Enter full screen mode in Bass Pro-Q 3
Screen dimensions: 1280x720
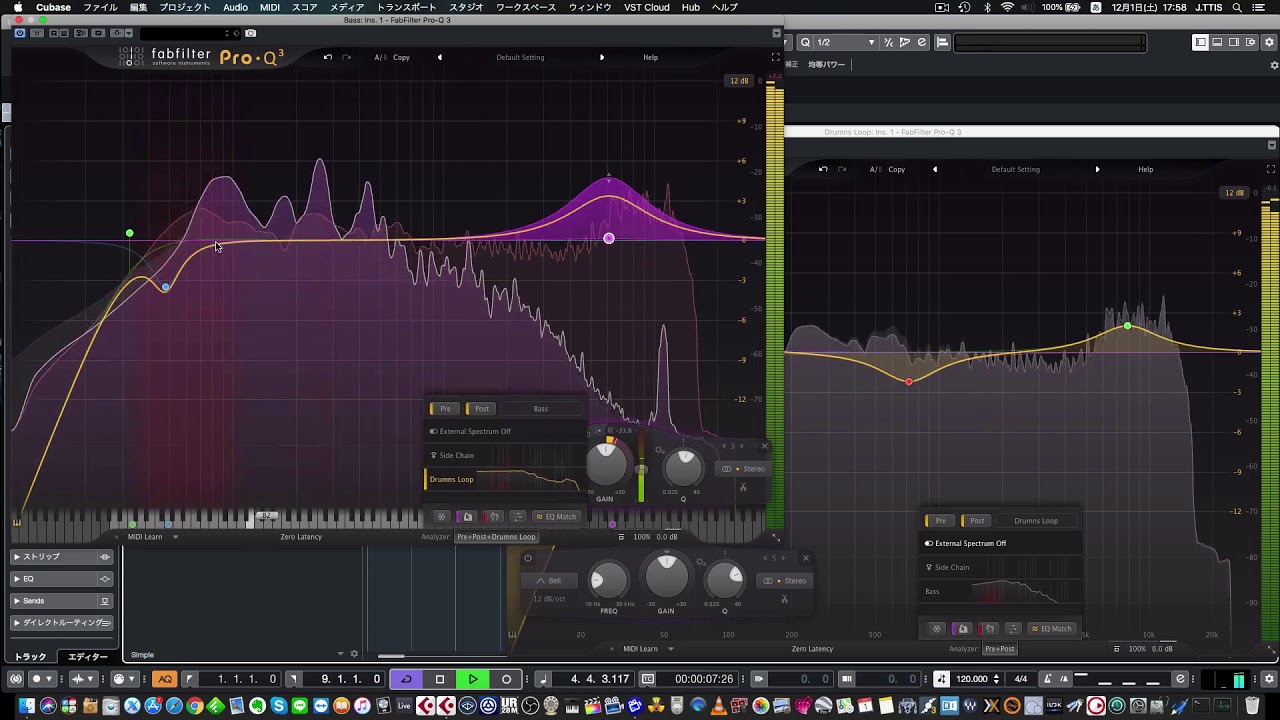[x=775, y=57]
